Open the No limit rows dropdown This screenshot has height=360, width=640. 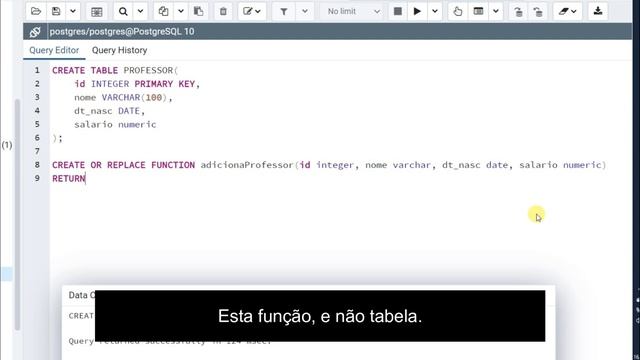point(353,11)
